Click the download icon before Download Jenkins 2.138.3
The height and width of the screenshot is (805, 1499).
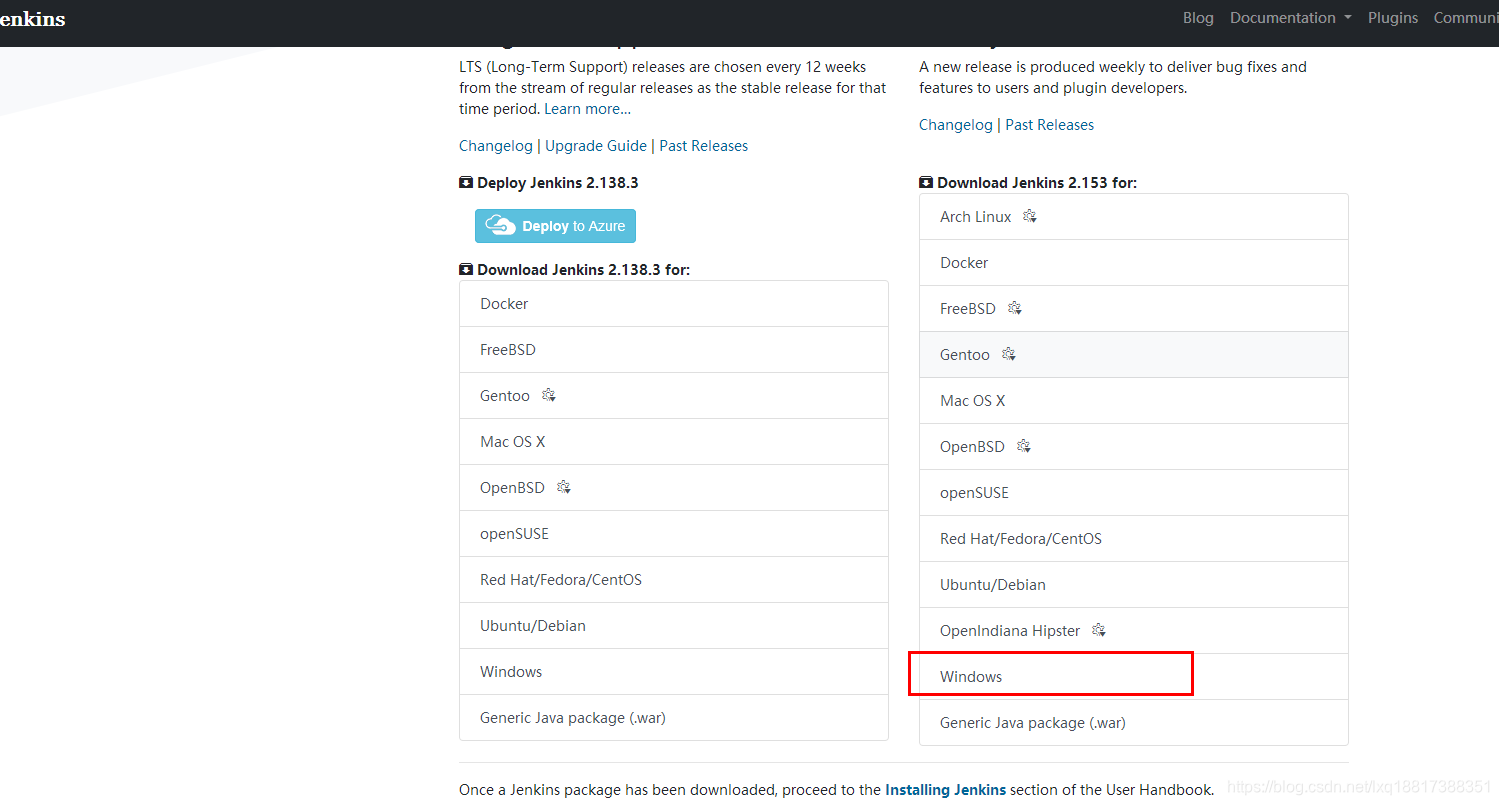pyautogui.click(x=466, y=270)
